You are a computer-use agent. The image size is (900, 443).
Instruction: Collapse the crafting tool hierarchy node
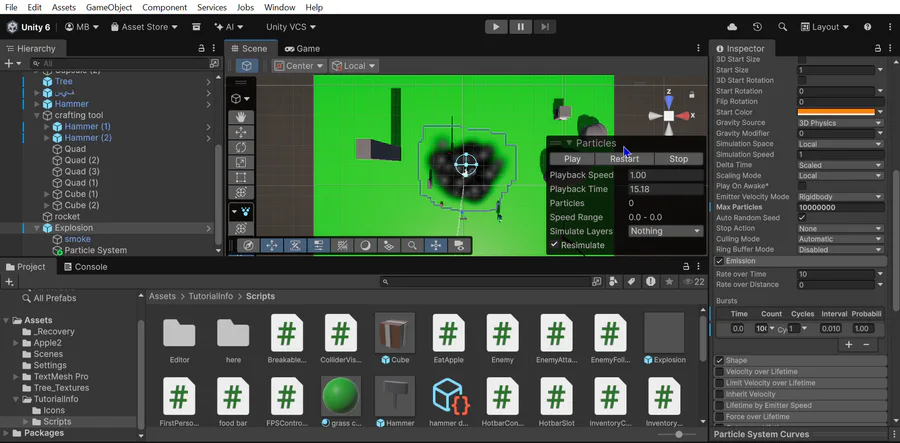[x=37, y=115]
